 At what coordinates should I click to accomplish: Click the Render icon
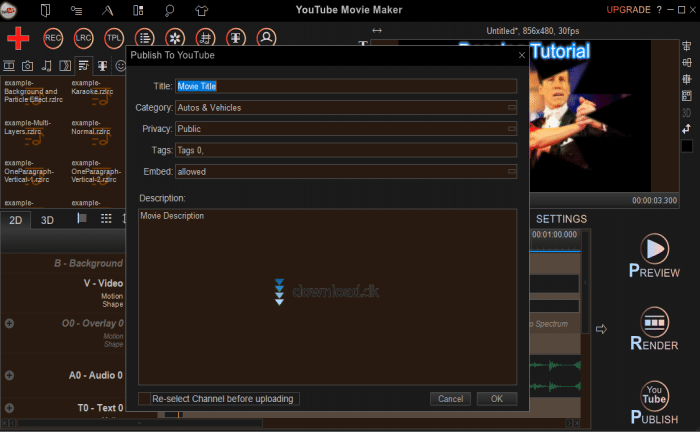click(655, 322)
